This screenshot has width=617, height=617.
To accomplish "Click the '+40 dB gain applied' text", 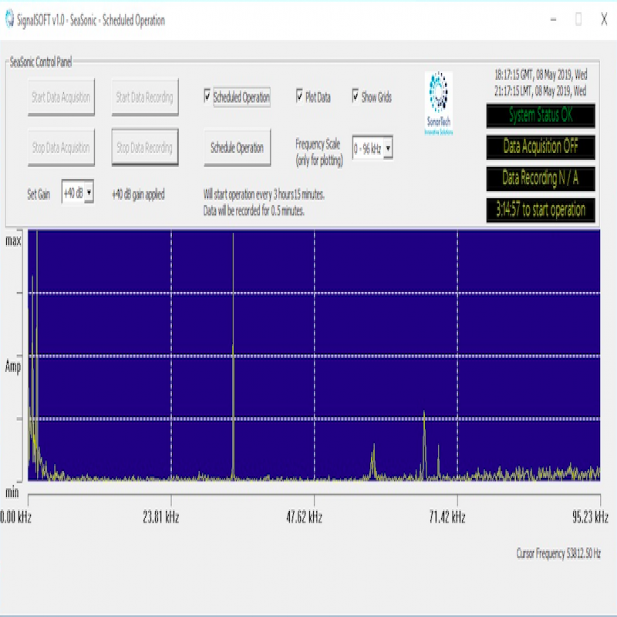I will [x=138, y=194].
